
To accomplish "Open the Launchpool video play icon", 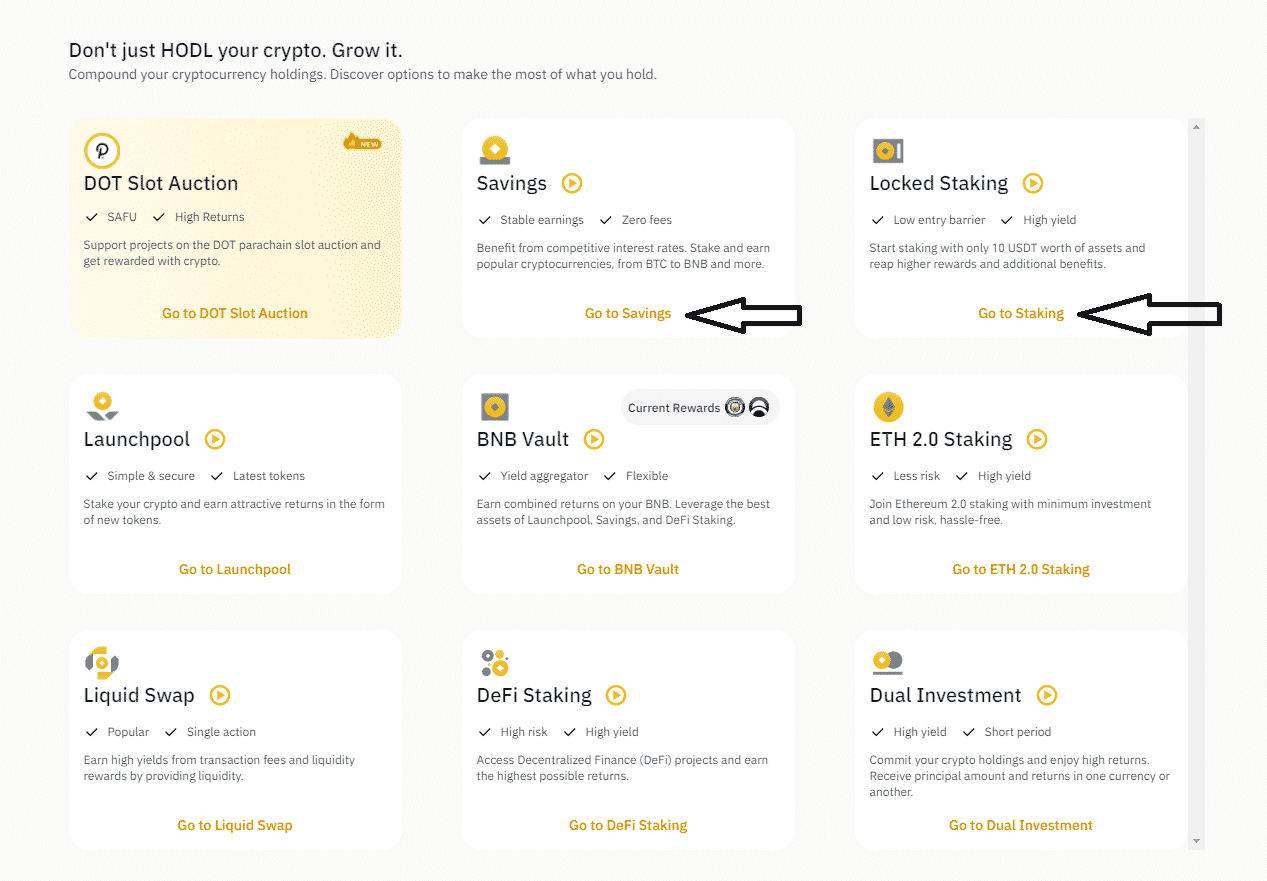I will pos(215,439).
